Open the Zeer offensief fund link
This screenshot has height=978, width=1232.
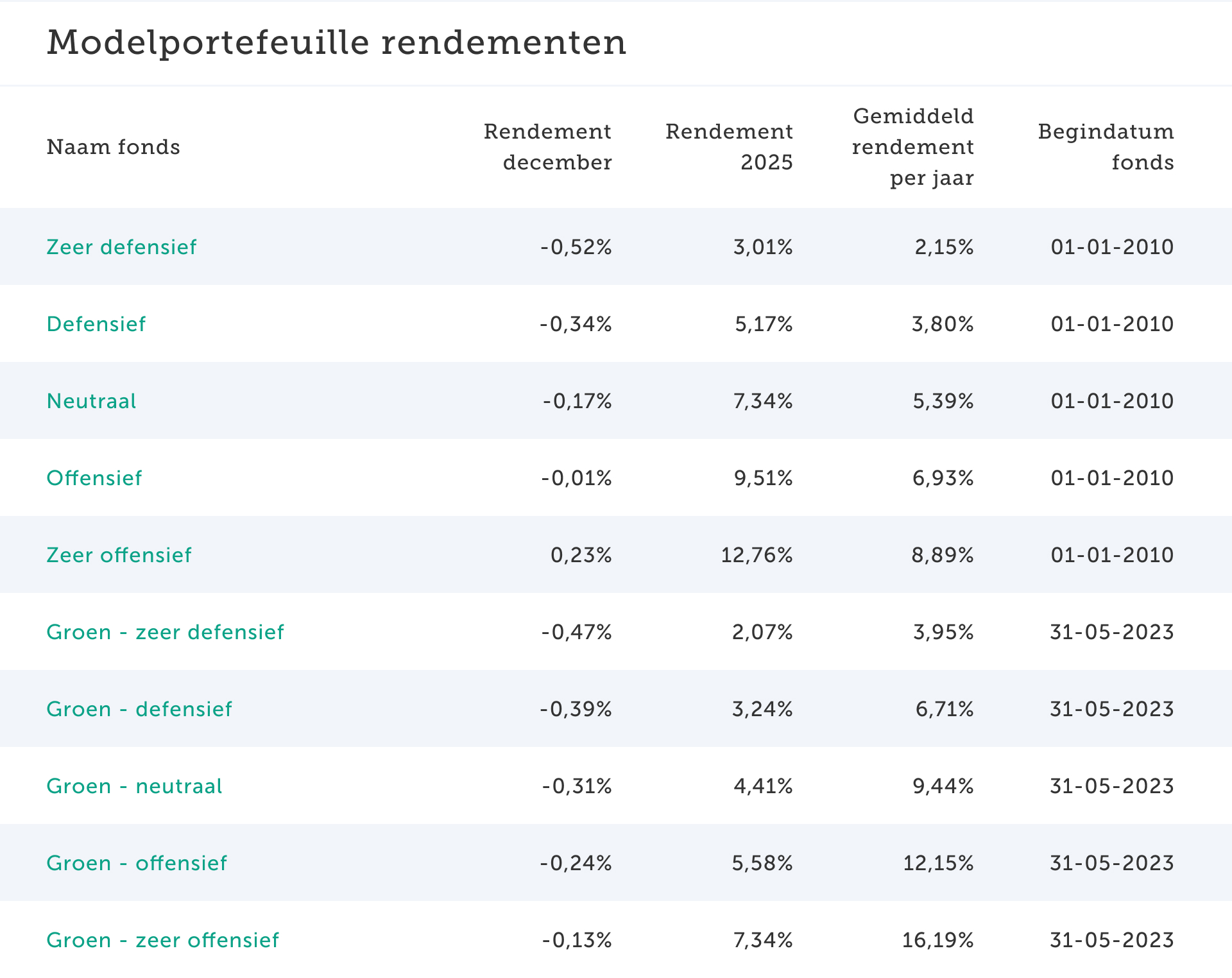click(x=119, y=555)
